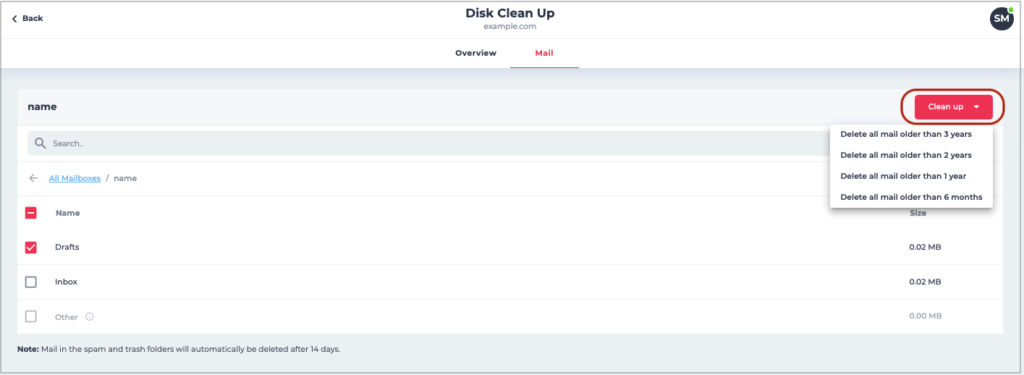Toggle the select-all checkbox in header
This screenshot has width=1024, height=375.
click(x=31, y=213)
